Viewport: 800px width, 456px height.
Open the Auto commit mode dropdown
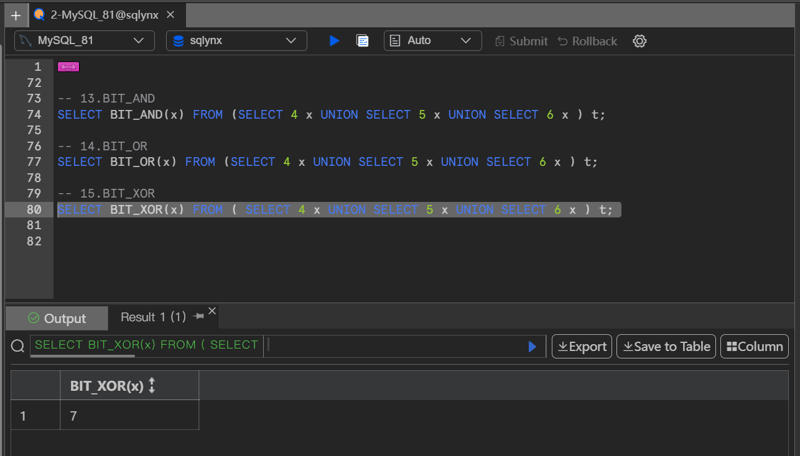432,41
